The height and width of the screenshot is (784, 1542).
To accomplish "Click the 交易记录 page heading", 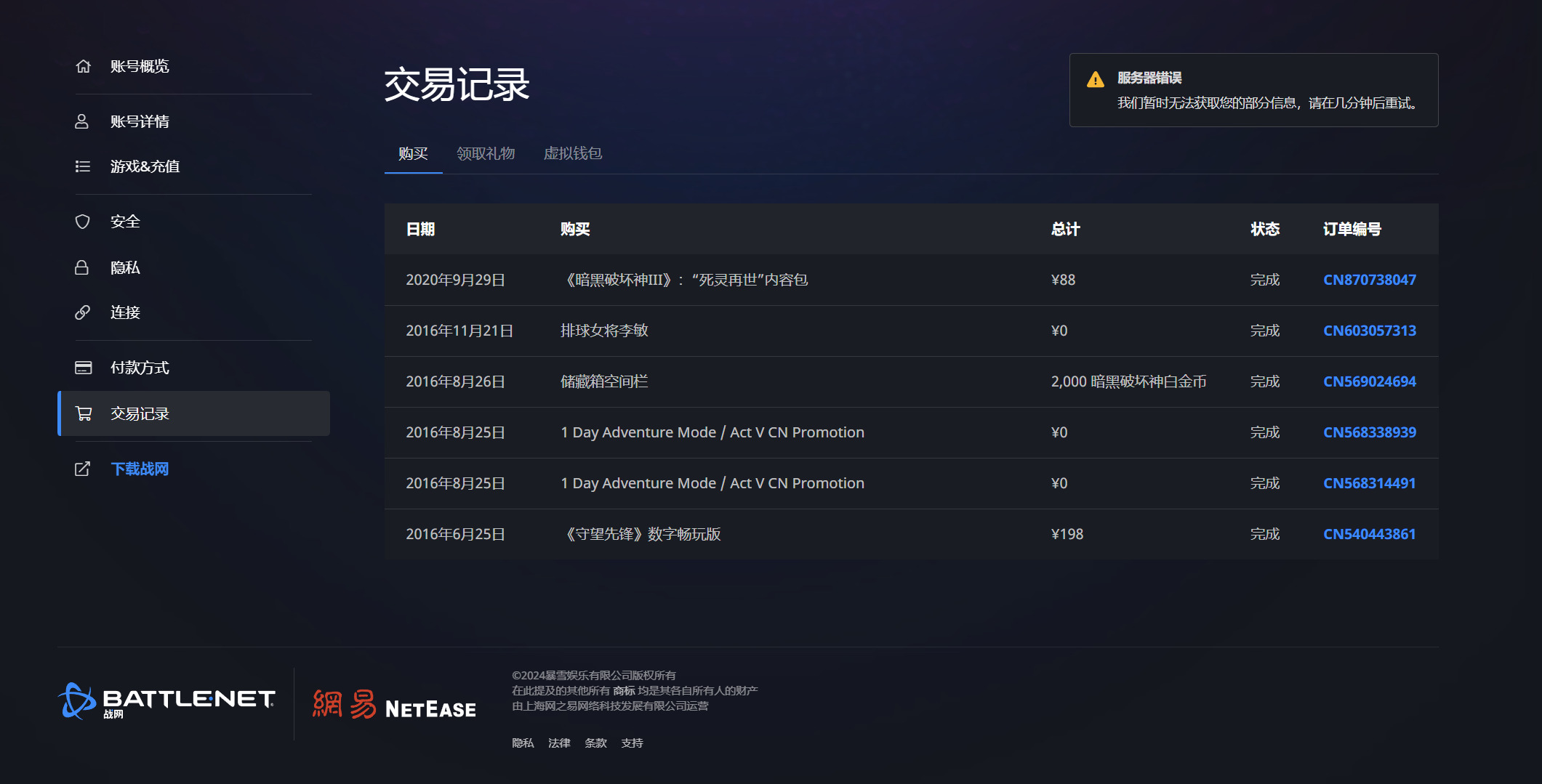I will tap(457, 84).
